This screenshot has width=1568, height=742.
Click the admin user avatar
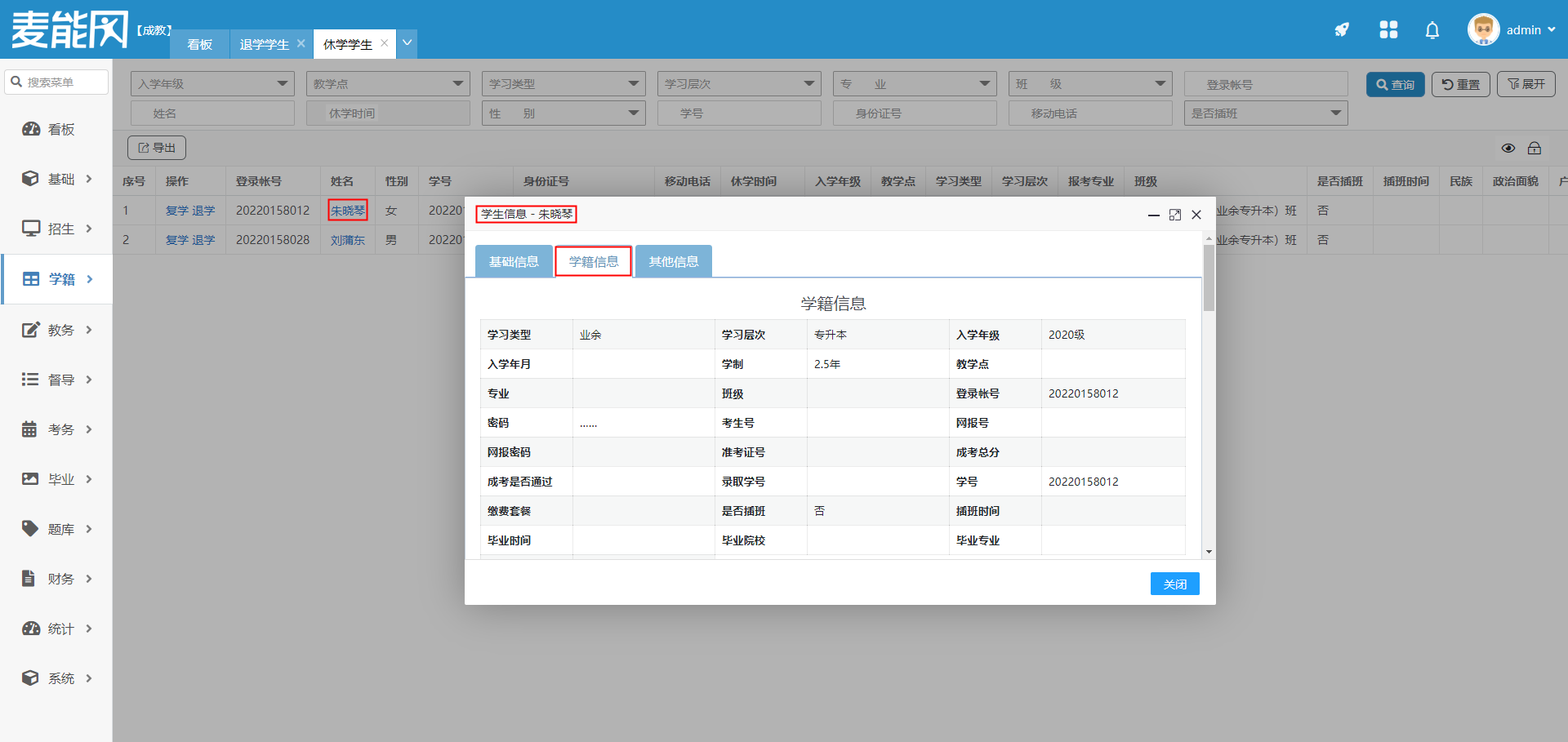[x=1483, y=30]
